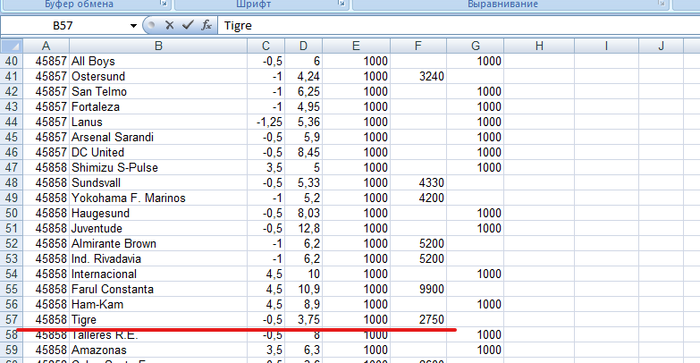Open Буфер обмена dialog launcher
This screenshot has width=700, height=363.
[x=163, y=4]
